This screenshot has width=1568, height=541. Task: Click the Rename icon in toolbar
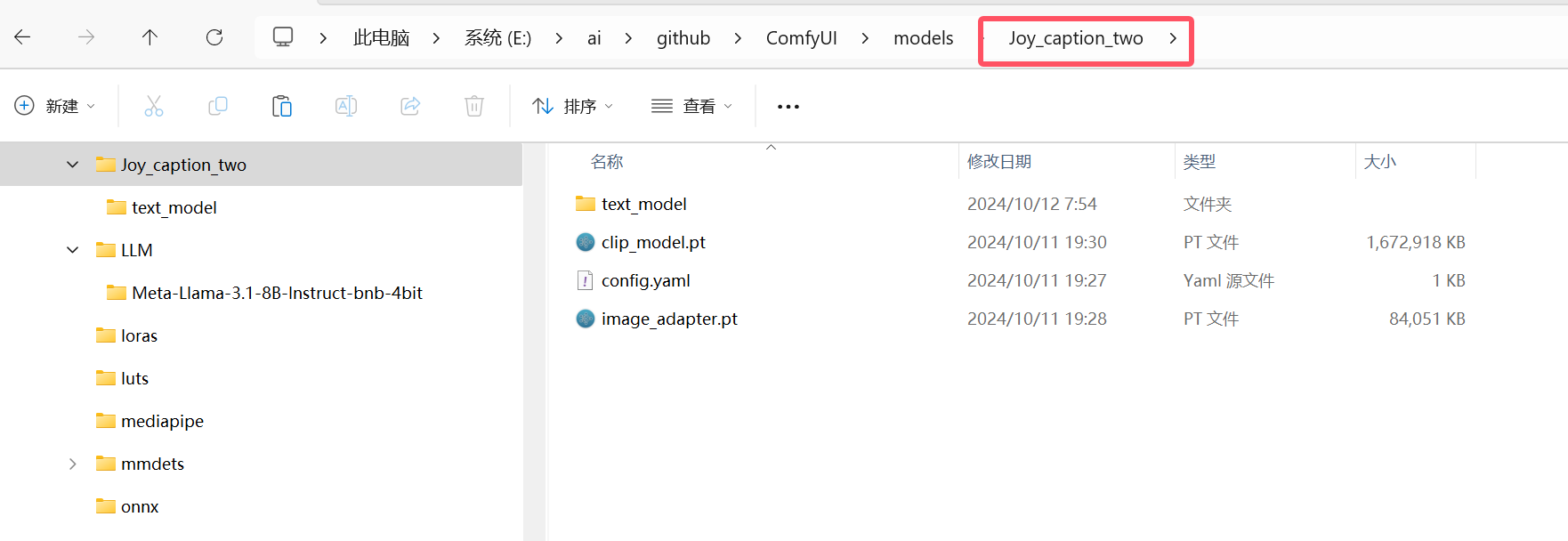point(346,107)
